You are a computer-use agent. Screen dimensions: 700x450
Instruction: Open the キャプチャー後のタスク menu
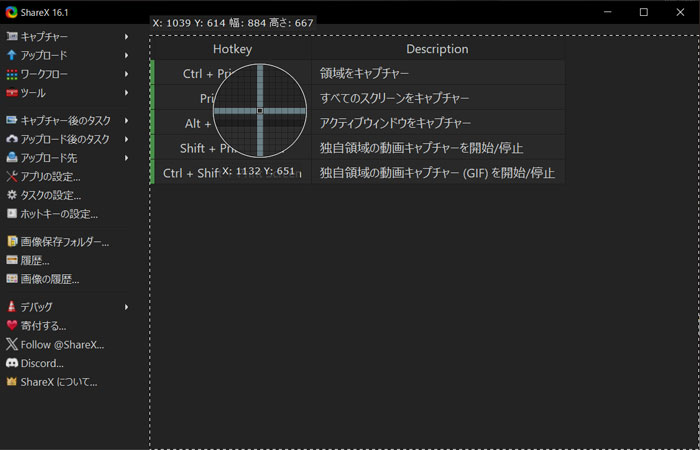(66, 121)
